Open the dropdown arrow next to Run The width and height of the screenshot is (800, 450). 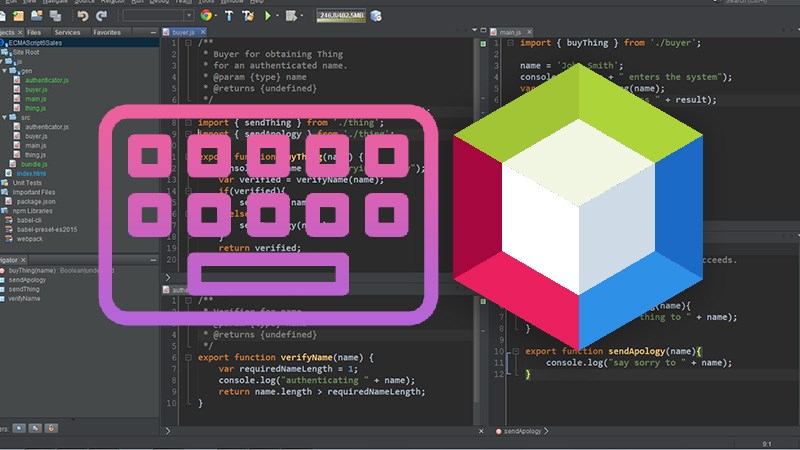tap(277, 16)
